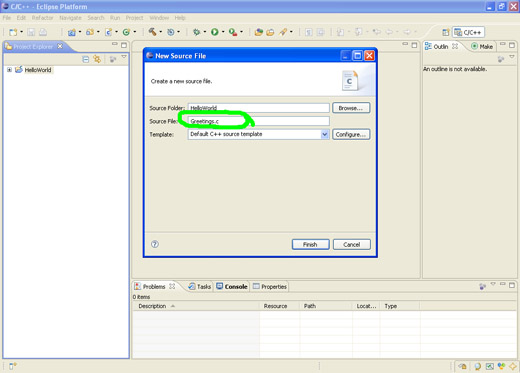Open the Problems view menu triangle
The image size is (520, 373).
[493, 284]
